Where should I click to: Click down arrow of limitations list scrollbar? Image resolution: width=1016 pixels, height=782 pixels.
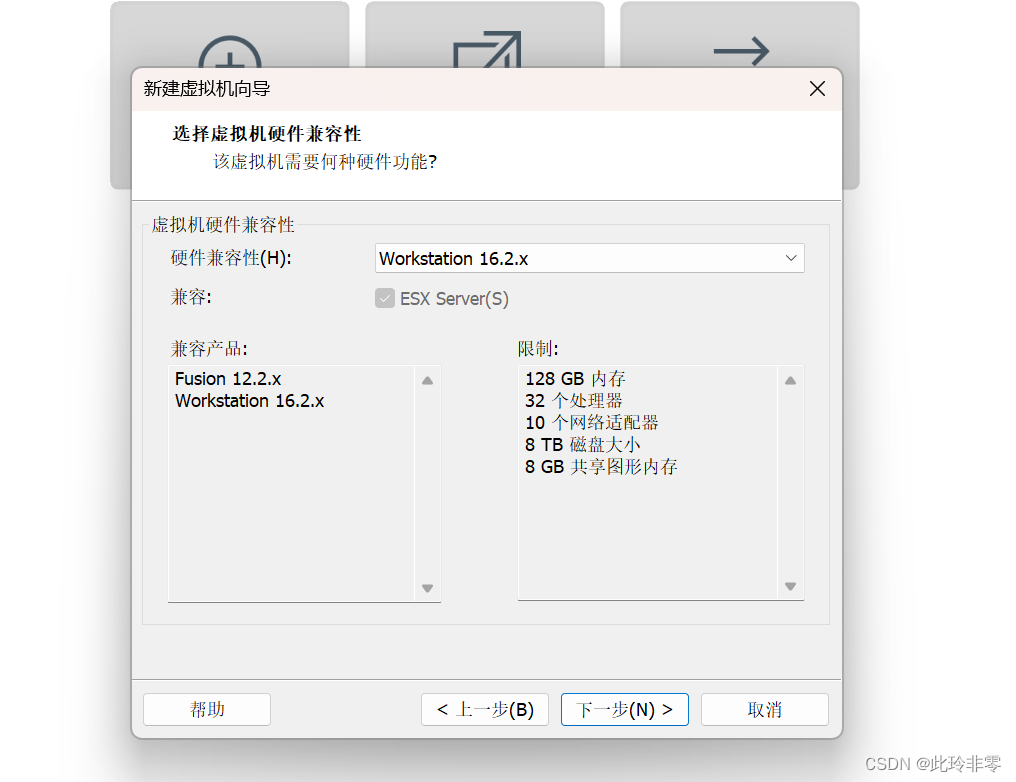(791, 586)
